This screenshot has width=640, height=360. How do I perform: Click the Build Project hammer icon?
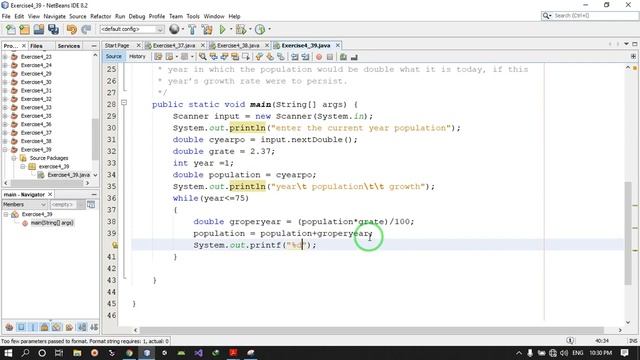pyautogui.click(x=192, y=29)
